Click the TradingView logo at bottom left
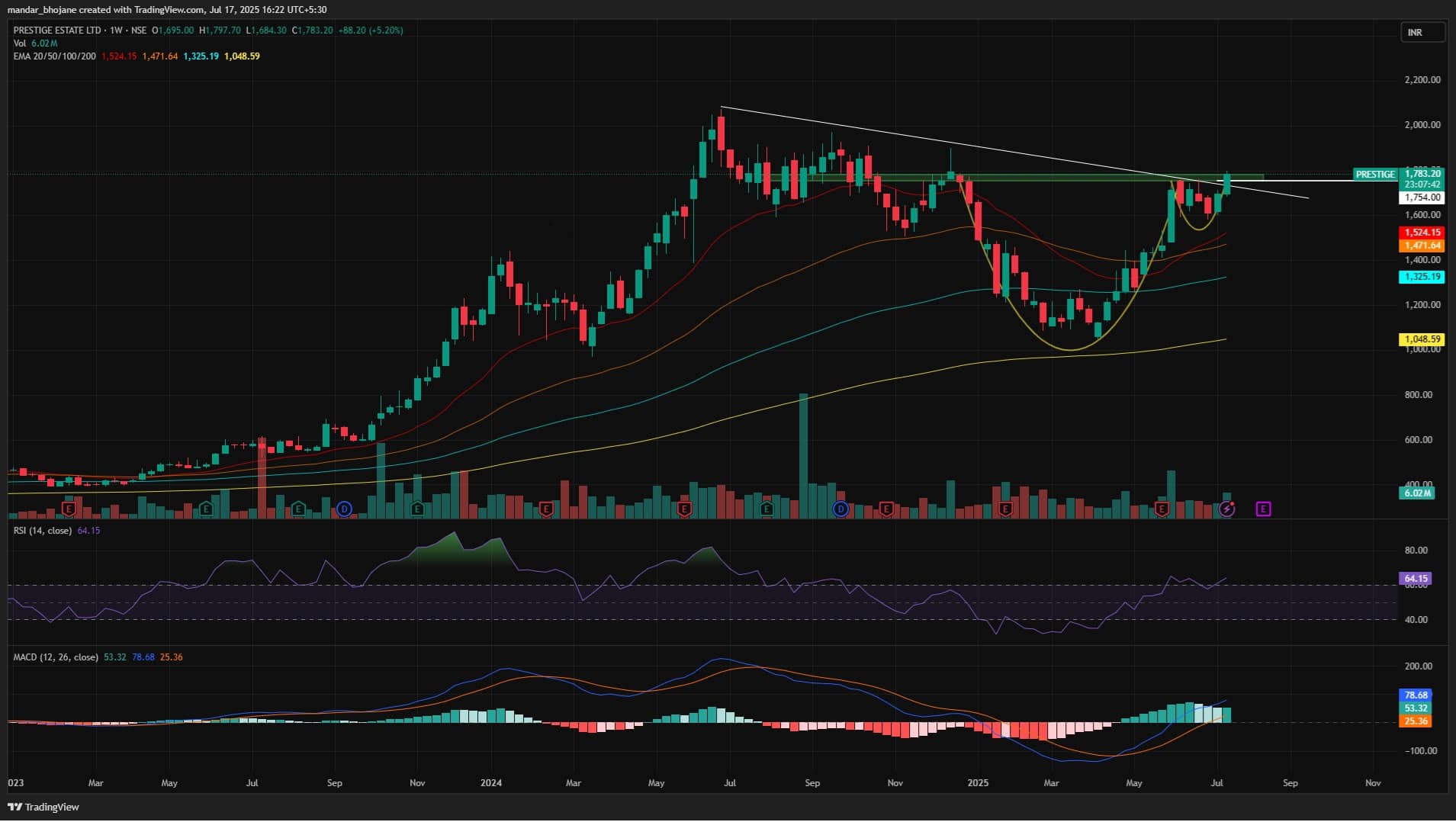The height and width of the screenshot is (822, 1456). (43, 807)
